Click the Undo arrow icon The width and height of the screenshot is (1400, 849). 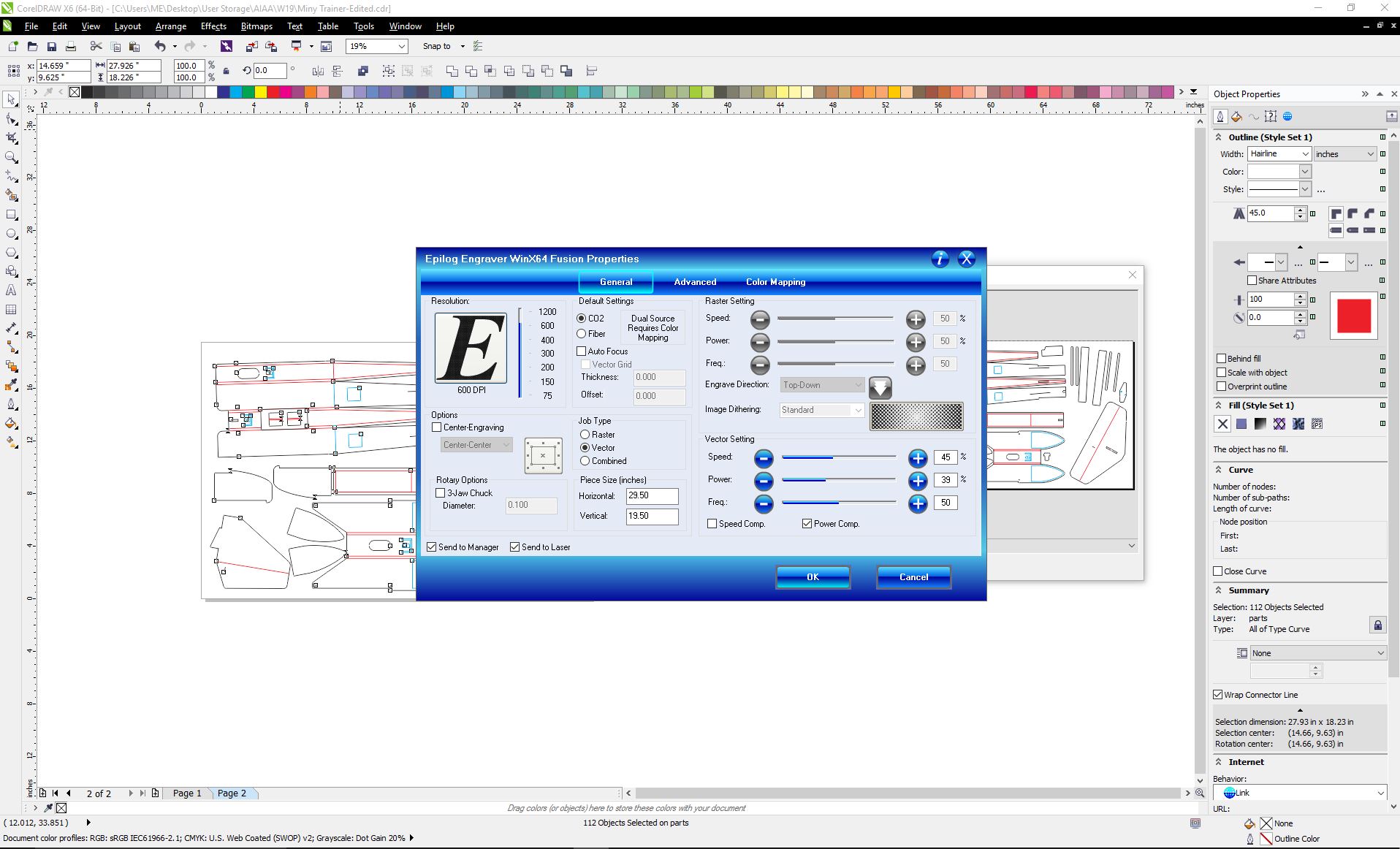point(160,46)
